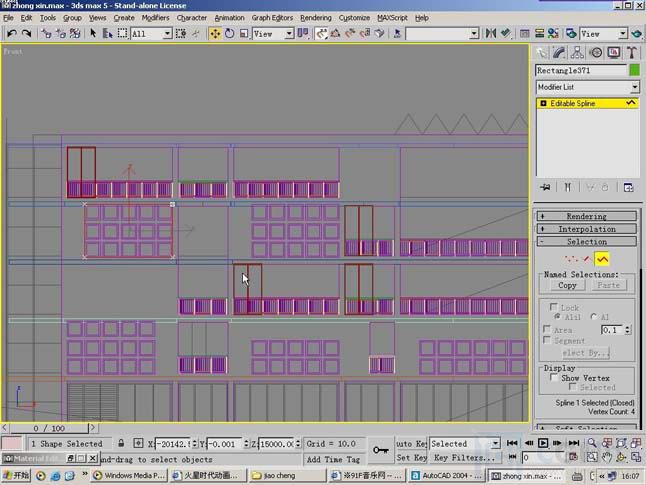Activate the Select and Link tool
The height and width of the screenshot is (485, 646).
click(x=46, y=33)
